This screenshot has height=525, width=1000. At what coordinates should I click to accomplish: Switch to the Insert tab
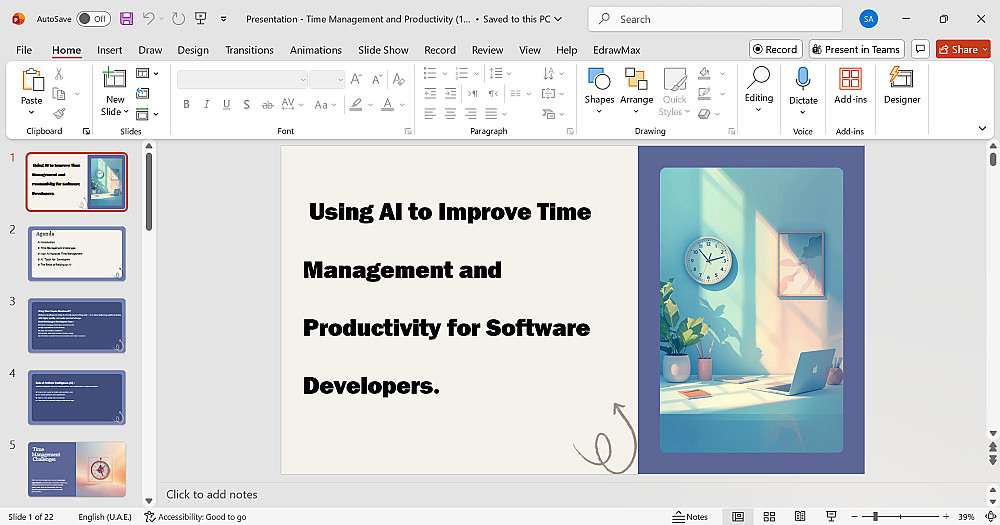pyautogui.click(x=110, y=50)
